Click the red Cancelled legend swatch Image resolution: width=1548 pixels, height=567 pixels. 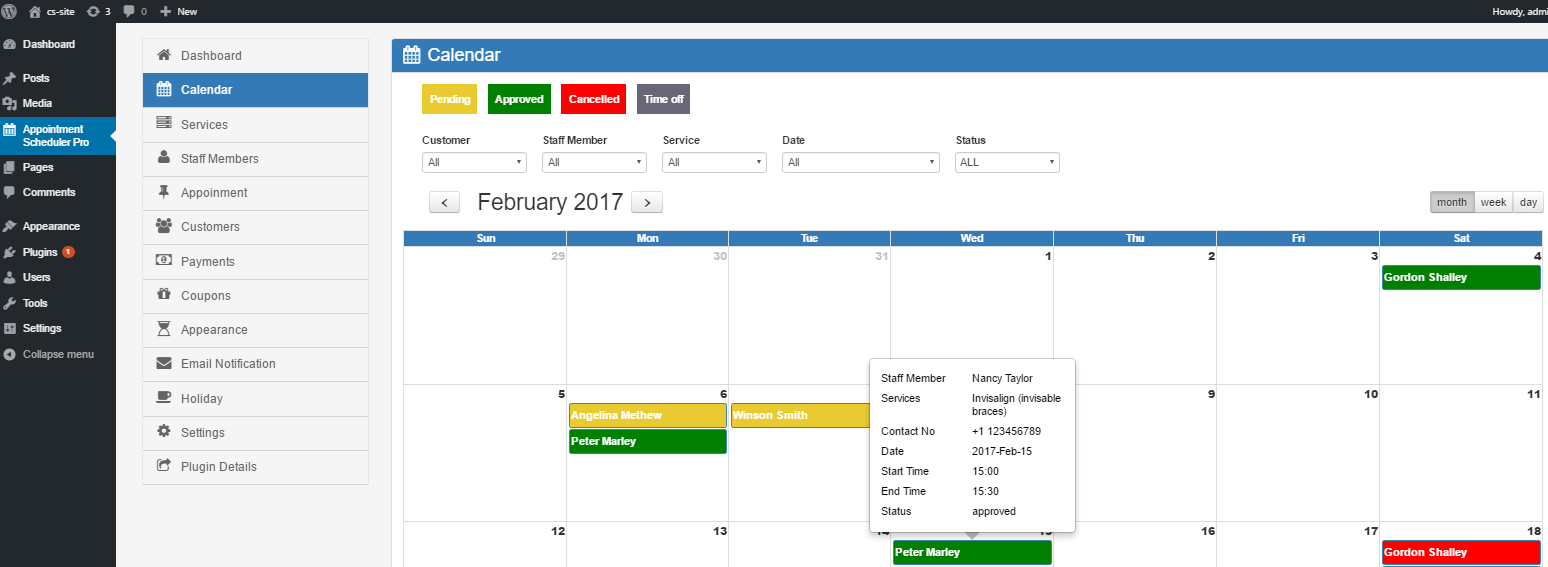tap(593, 99)
